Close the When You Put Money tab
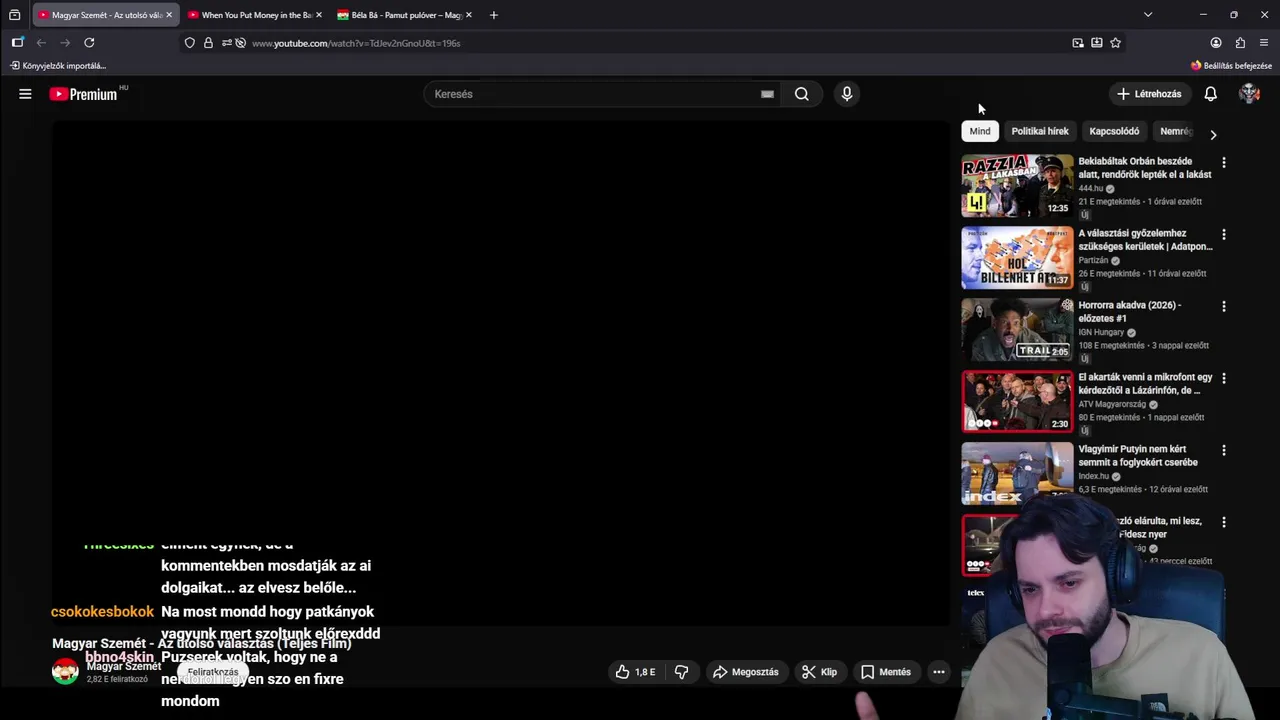 pos(319,15)
